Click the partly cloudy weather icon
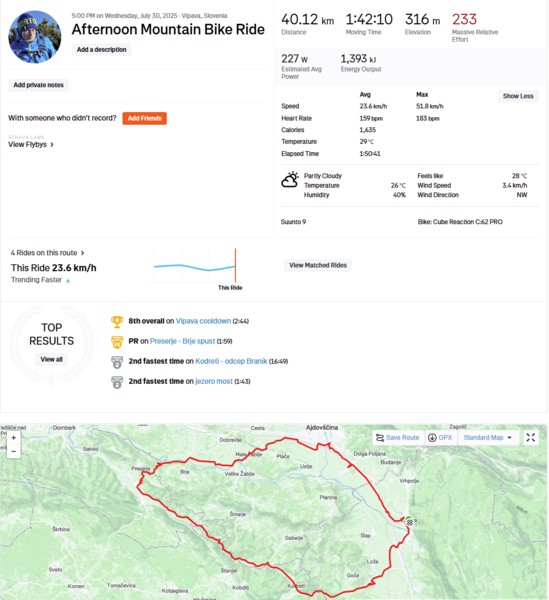 coord(290,179)
